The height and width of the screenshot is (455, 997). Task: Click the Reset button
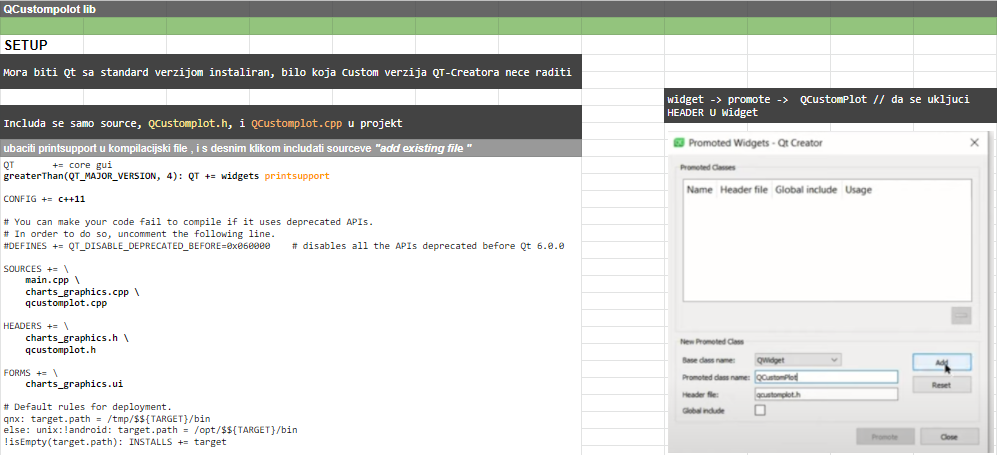pyautogui.click(x=942, y=384)
